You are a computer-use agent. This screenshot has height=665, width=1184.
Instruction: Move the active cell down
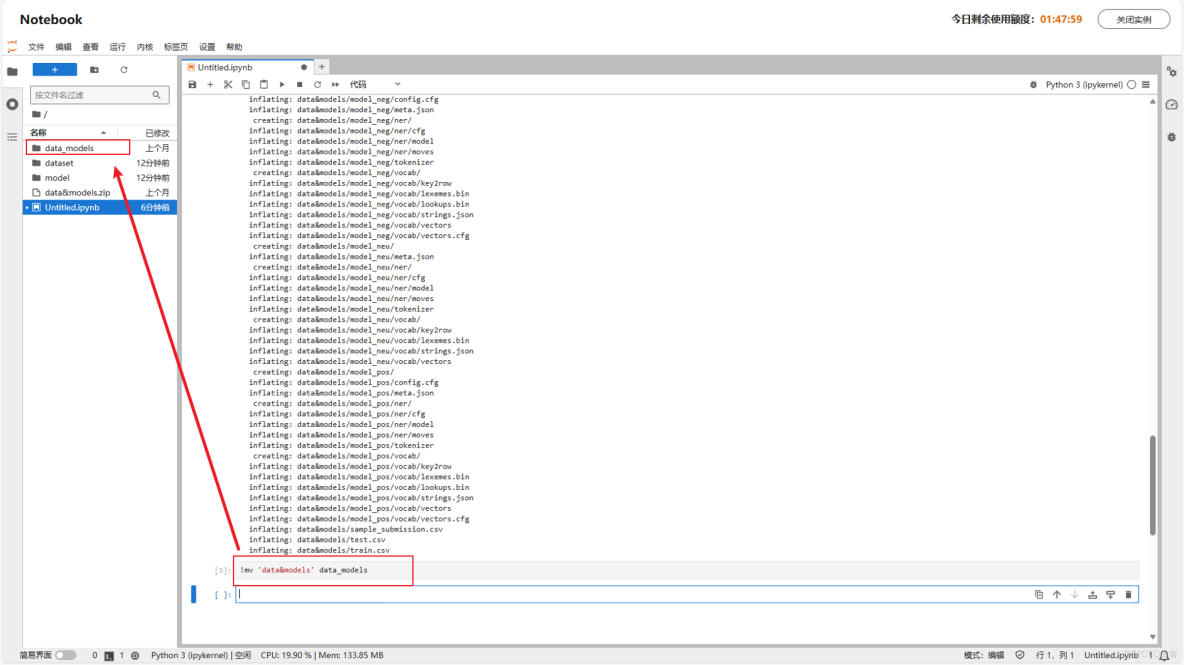coord(1075,595)
